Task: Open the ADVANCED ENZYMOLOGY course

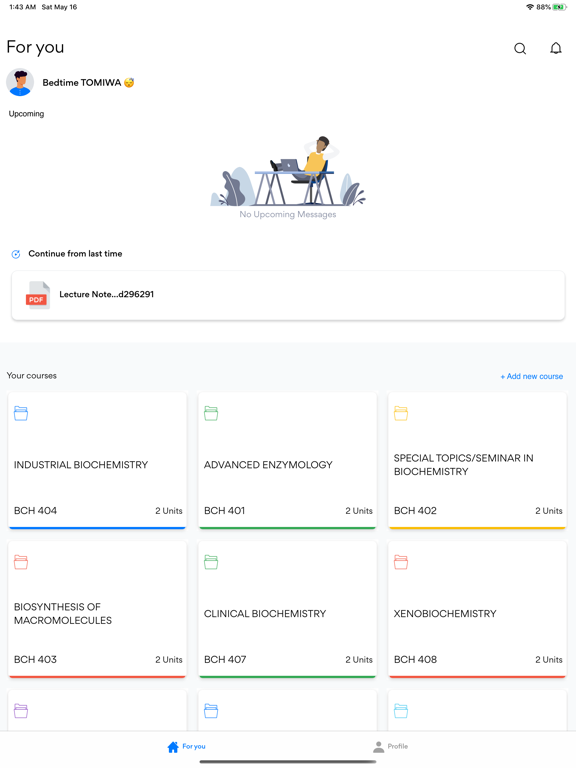Action: click(288, 460)
